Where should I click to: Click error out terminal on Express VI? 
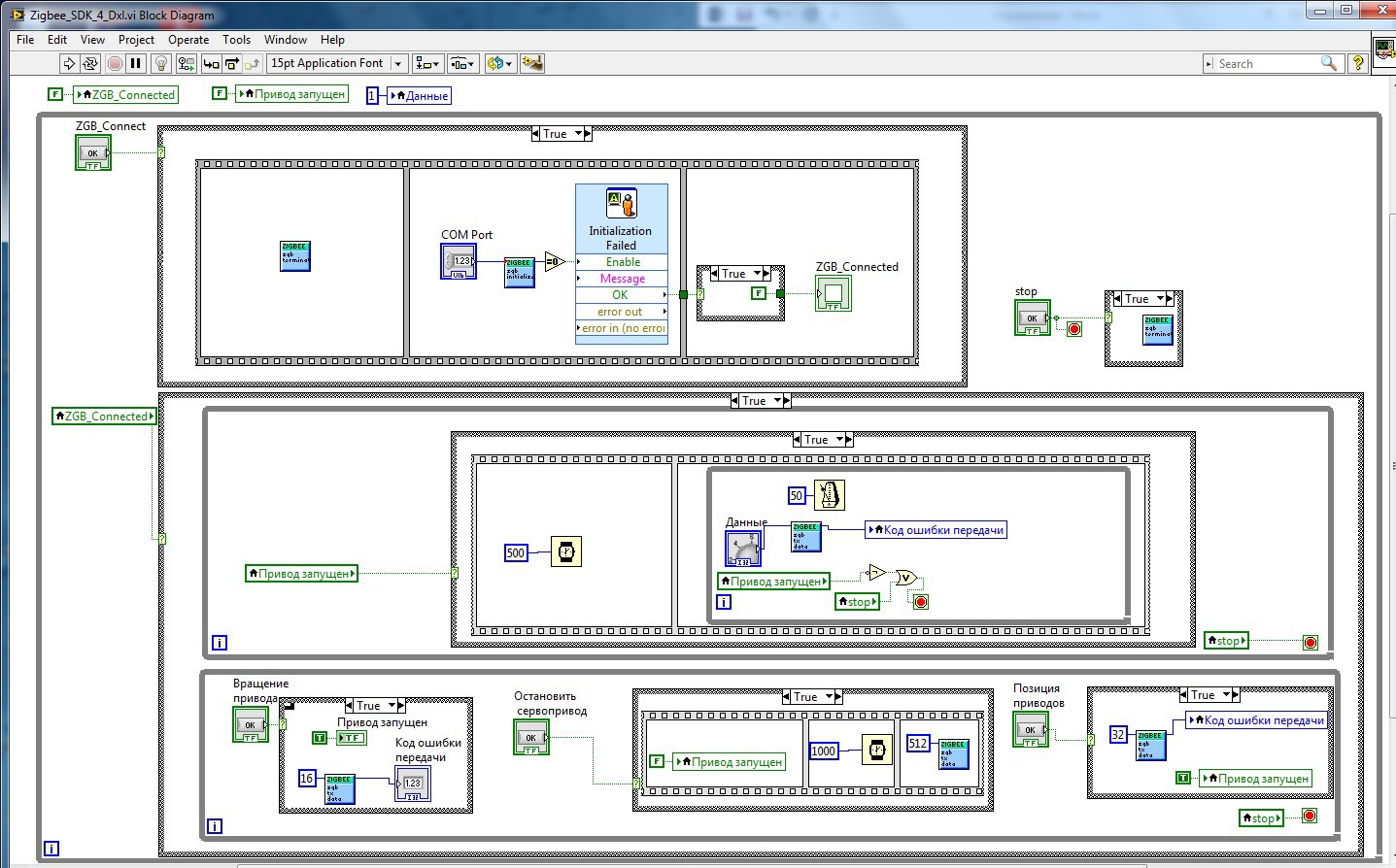coord(622,312)
